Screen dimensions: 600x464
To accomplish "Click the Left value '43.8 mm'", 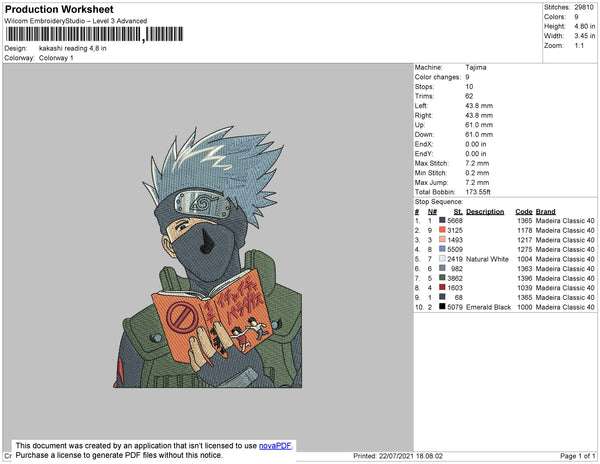I will pyautogui.click(x=479, y=106).
